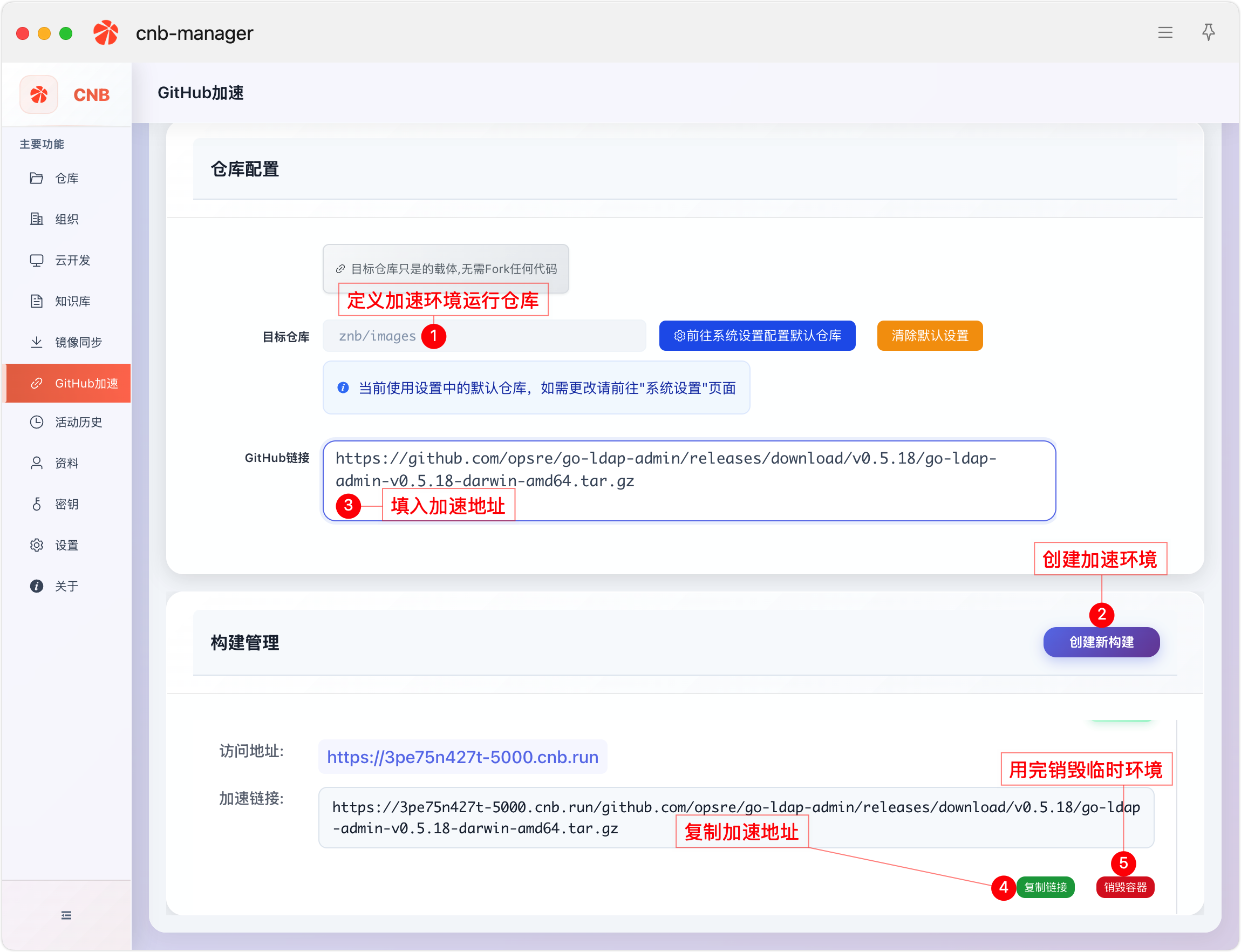1241x952 pixels.
Task: Click 创建新构建 button
Action: click(x=1102, y=643)
